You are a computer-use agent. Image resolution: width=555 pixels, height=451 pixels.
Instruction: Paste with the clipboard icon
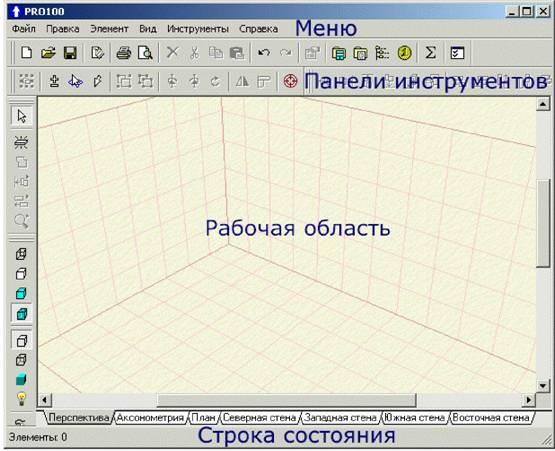(237, 53)
